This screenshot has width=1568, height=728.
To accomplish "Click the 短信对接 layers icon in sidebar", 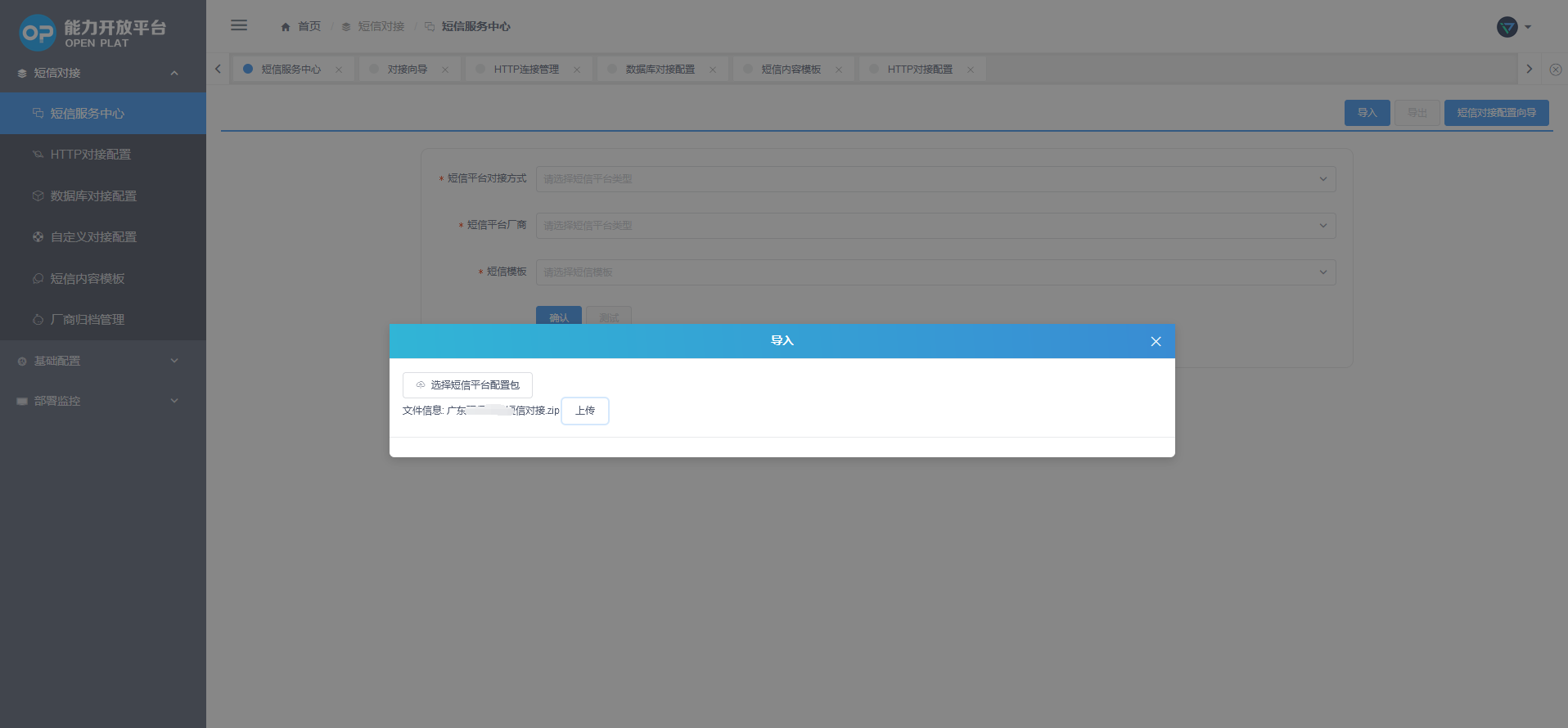I will tap(22, 74).
